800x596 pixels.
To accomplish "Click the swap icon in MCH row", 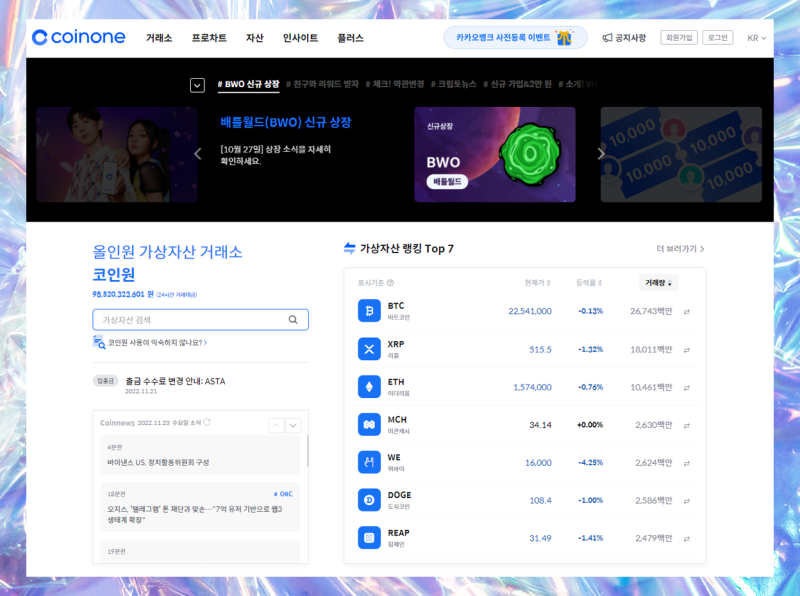I will tap(687, 425).
